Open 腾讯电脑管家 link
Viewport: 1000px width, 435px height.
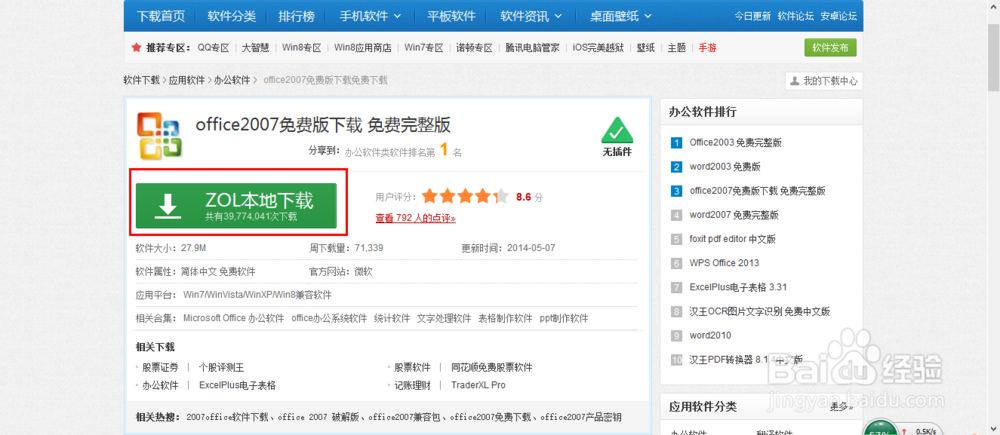(533, 48)
